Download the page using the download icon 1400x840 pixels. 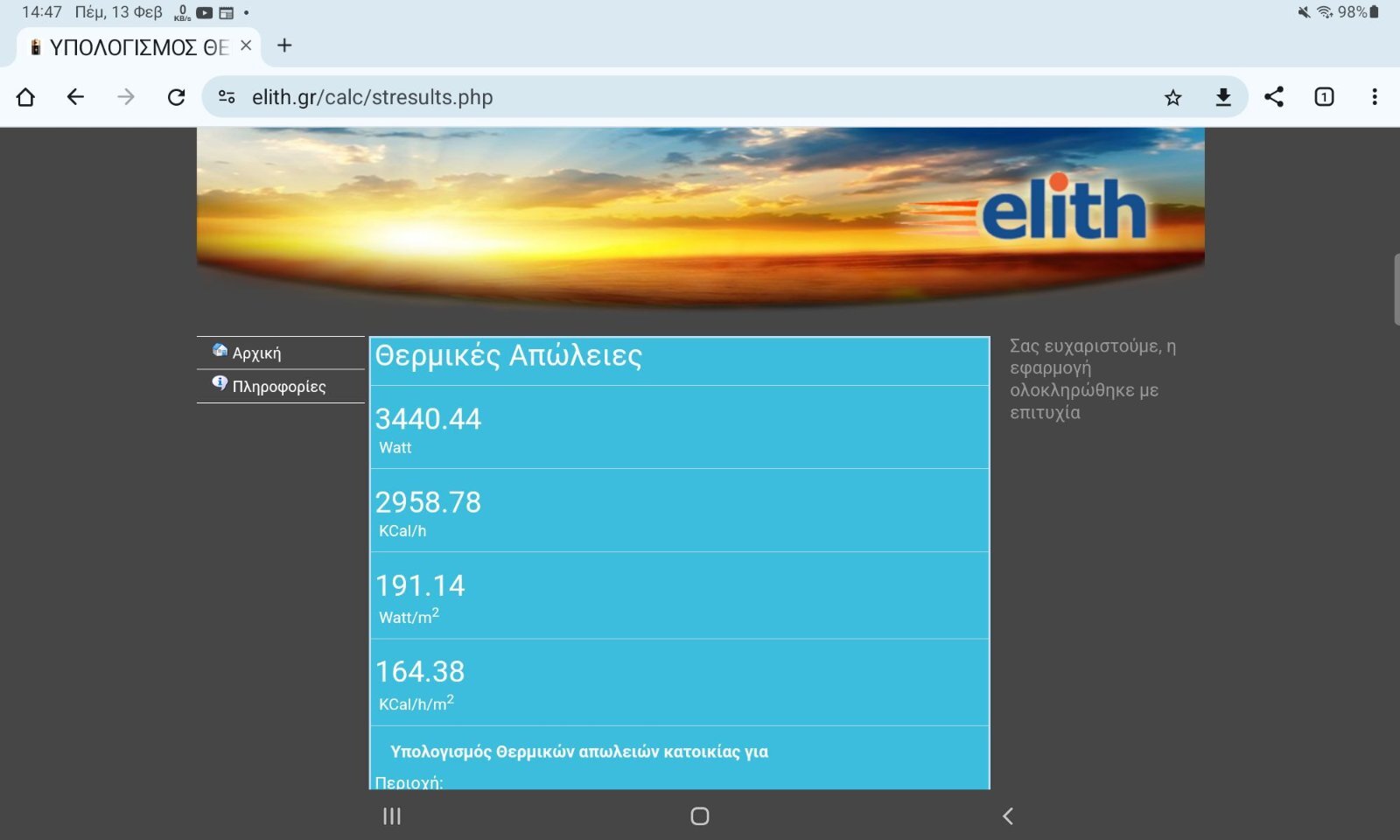point(1223,97)
